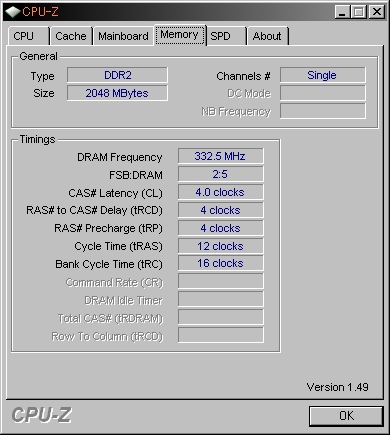Click the Type label in General
Viewport: 390px width, 435px height.
(x=42, y=76)
